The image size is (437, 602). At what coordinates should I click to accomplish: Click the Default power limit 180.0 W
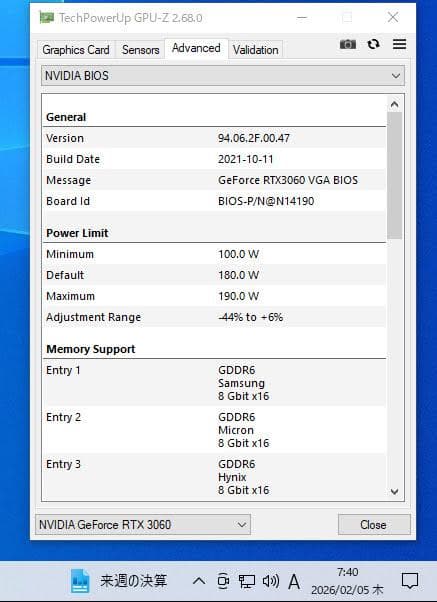point(238,275)
